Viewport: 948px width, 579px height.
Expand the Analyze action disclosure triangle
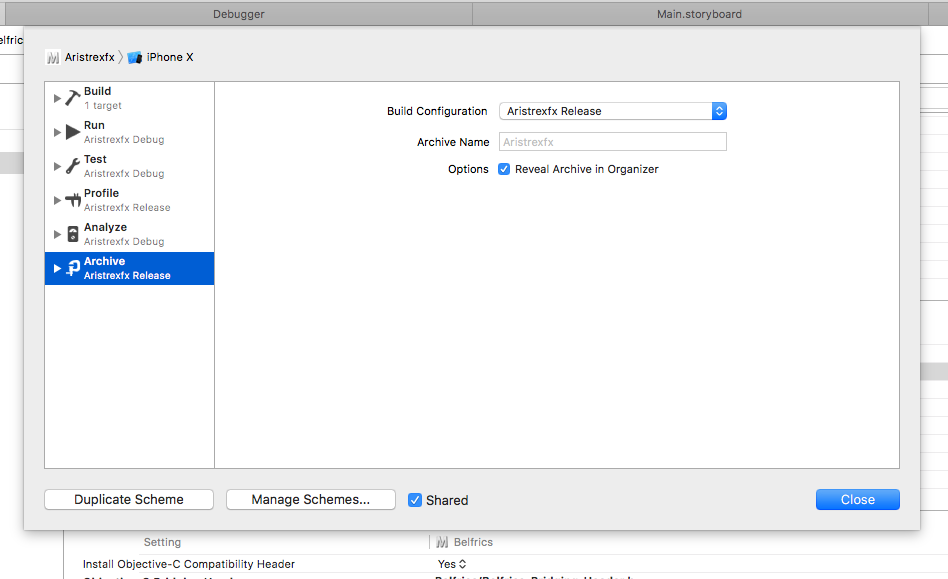coord(57,234)
